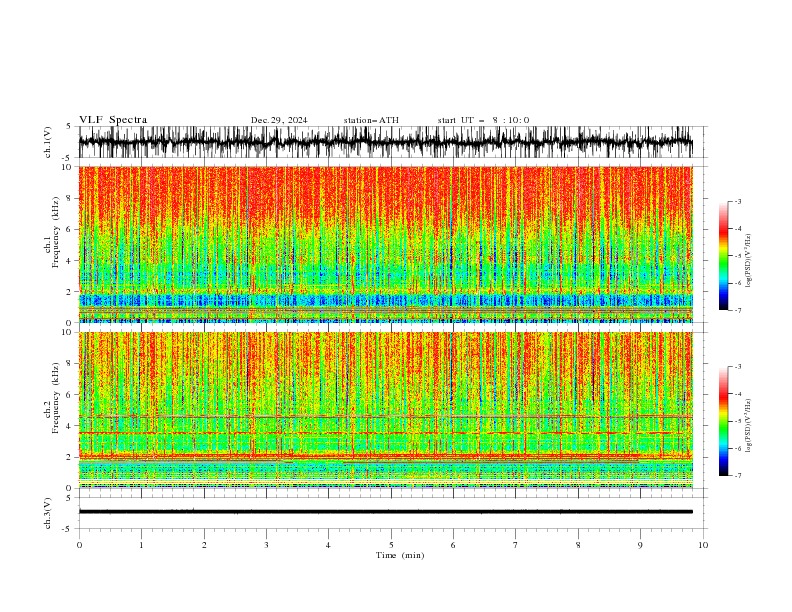Image resolution: width=792 pixels, height=612 pixels.
Task: Click ch.2 frequency axis tick "4"
Action: (x=70, y=426)
